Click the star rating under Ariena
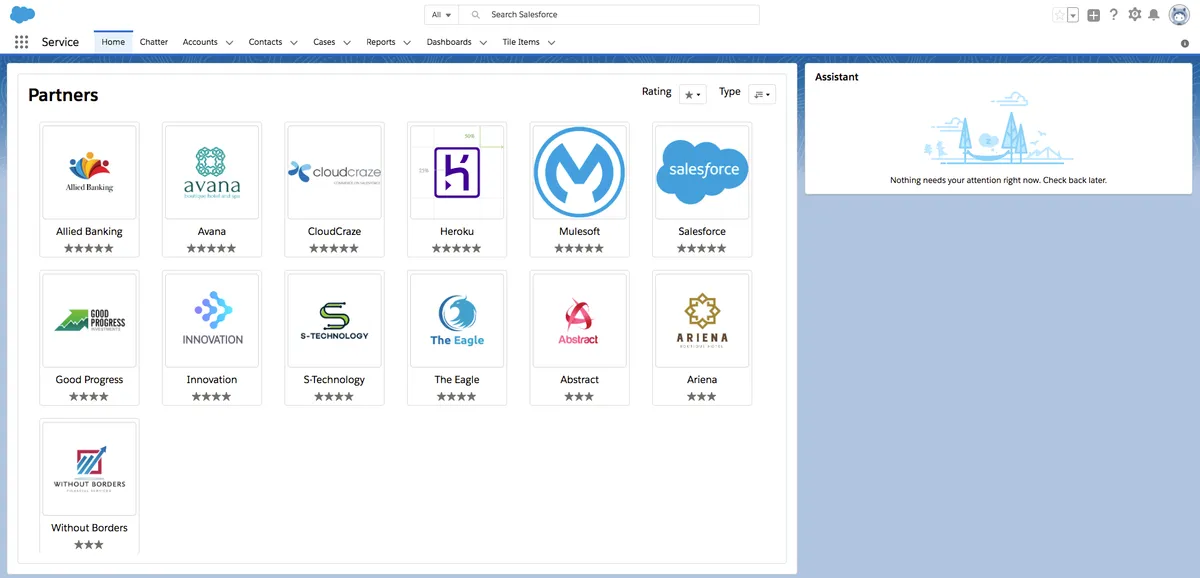This screenshot has height=578, width=1200. pos(702,397)
